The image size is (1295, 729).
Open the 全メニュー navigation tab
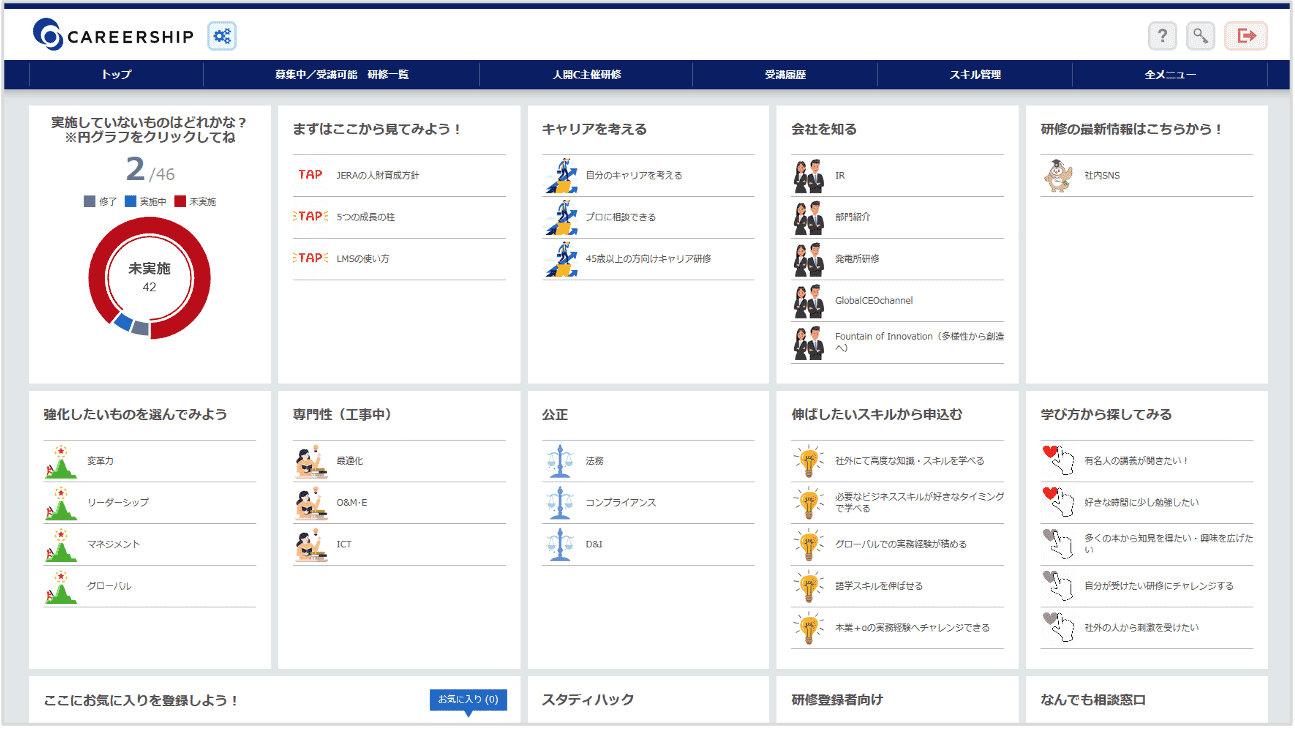1174,74
